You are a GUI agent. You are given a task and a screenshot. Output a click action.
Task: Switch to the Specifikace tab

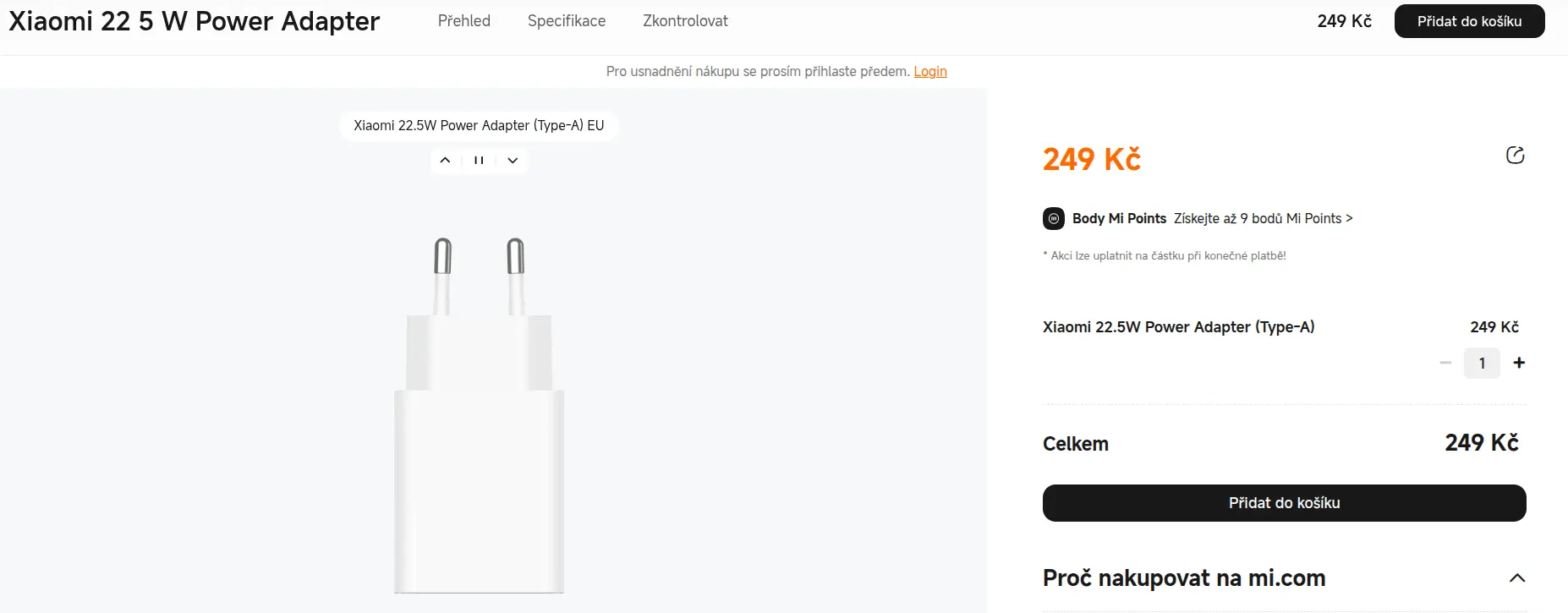pos(567,21)
